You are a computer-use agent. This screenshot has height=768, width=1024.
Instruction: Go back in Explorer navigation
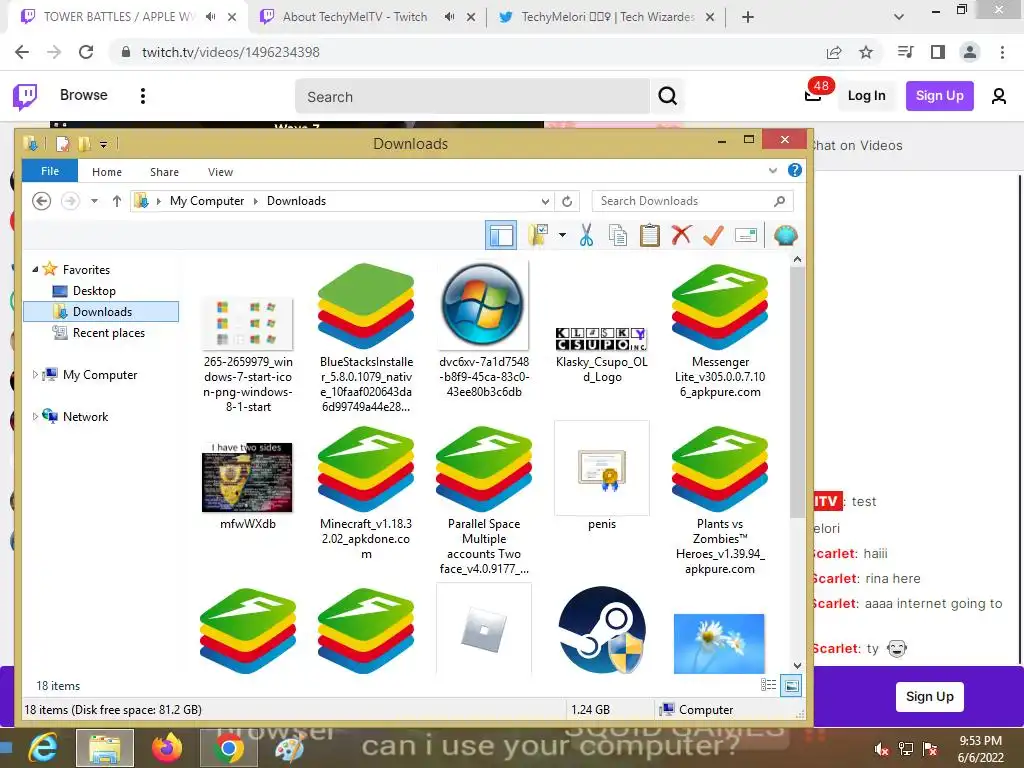pos(42,201)
